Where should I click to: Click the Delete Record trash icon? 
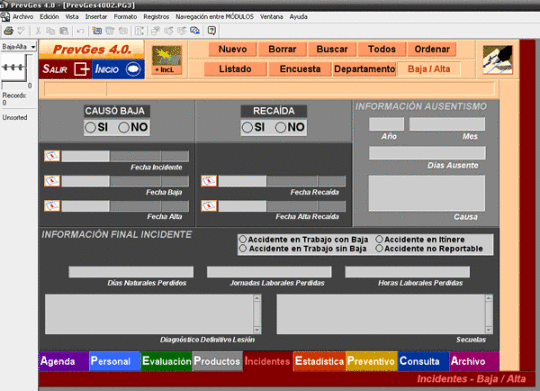(x=110, y=31)
